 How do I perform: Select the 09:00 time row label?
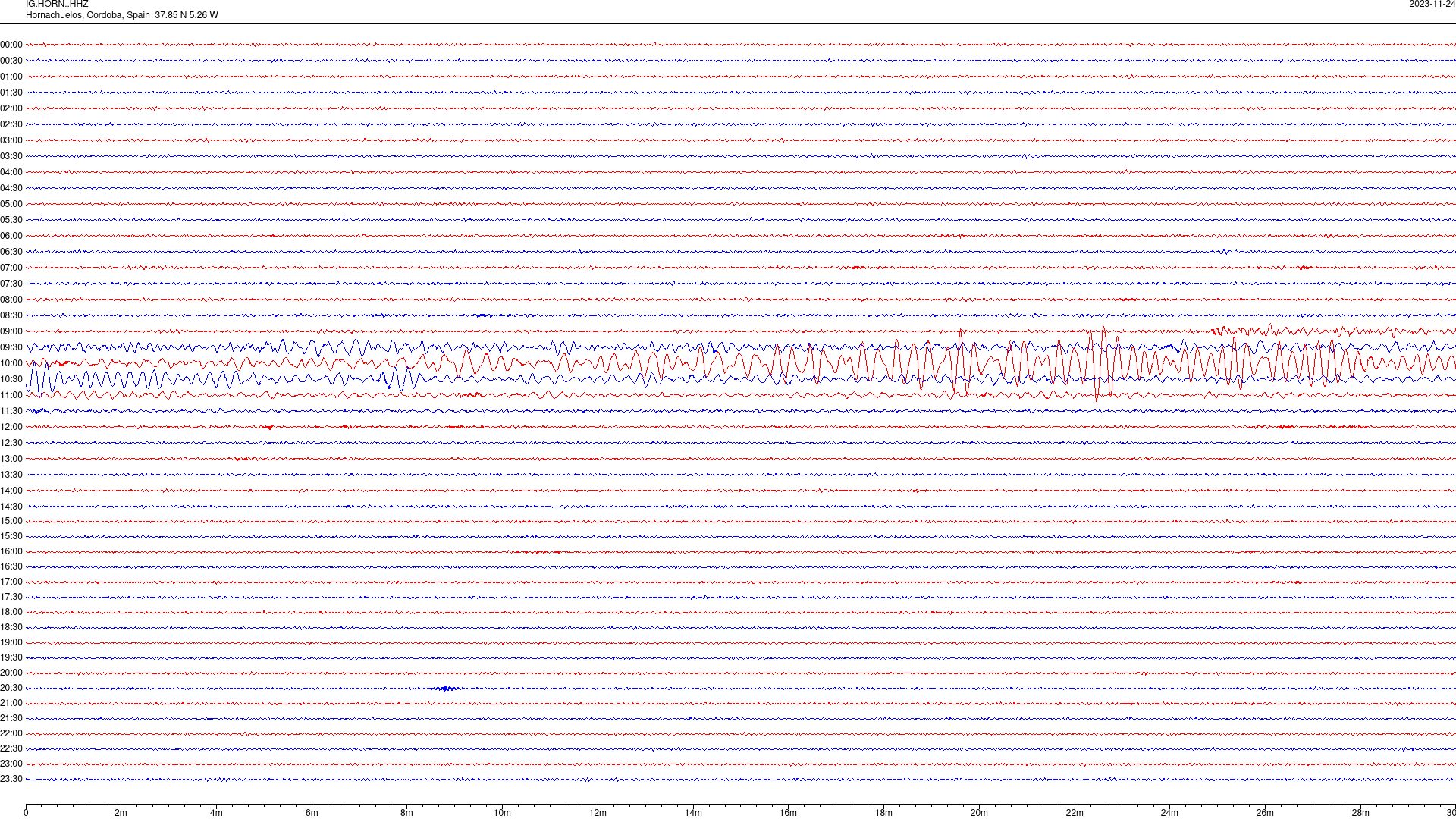pos(11,331)
